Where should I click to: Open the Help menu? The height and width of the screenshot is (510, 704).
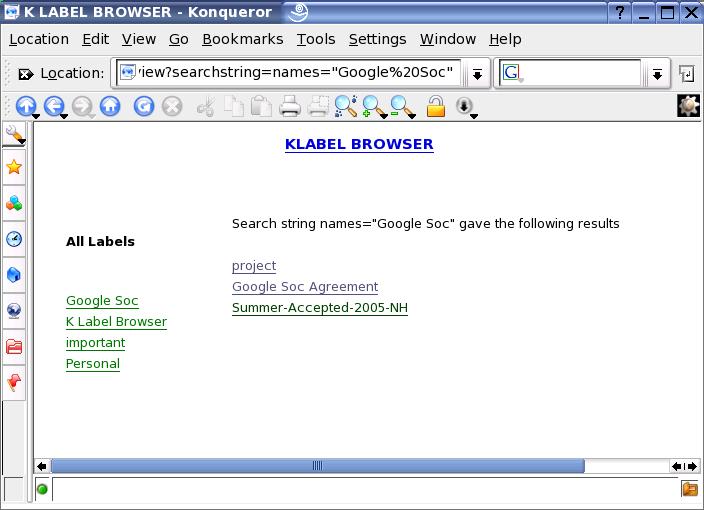pos(506,40)
